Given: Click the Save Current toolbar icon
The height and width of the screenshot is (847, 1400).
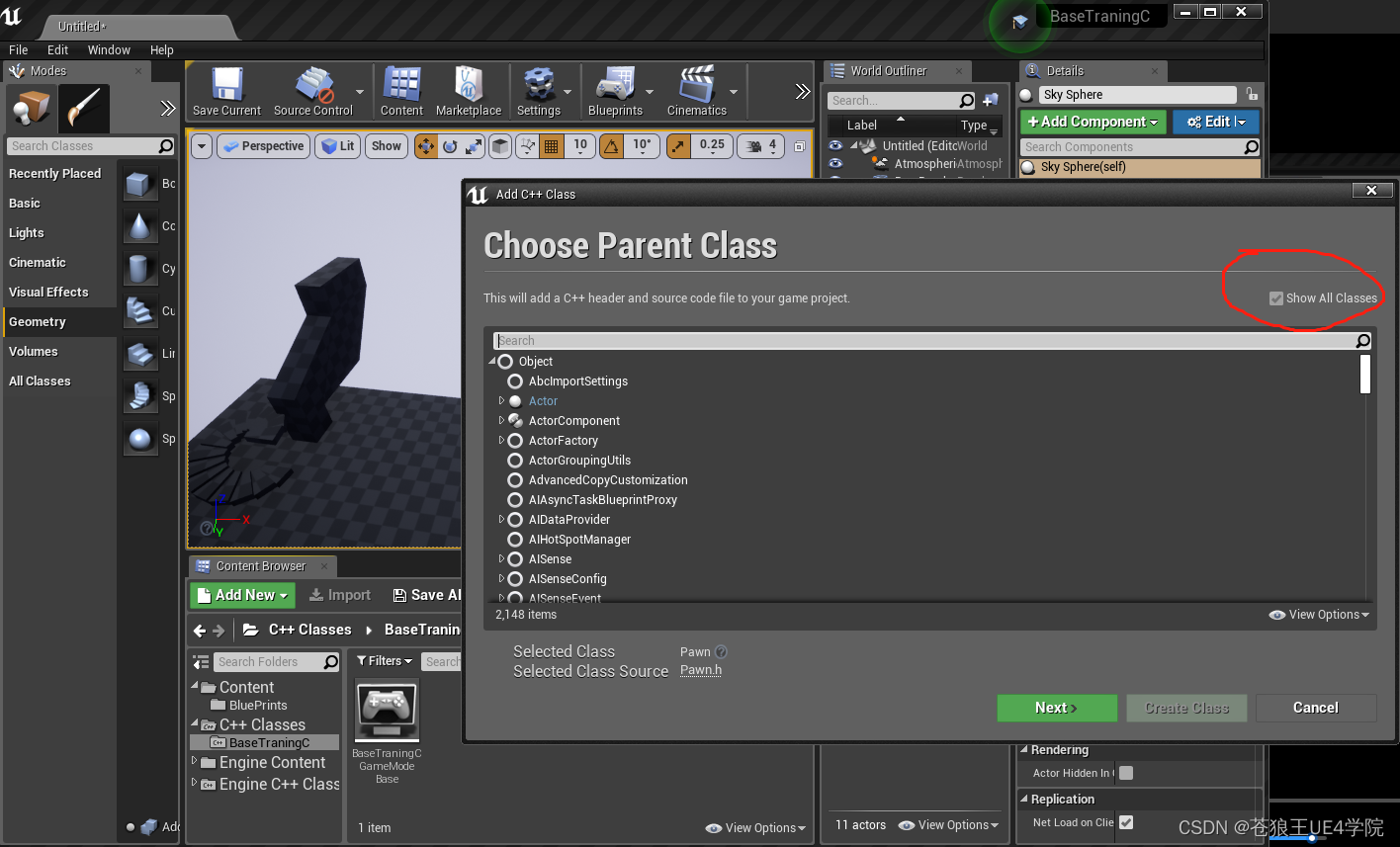Looking at the screenshot, I should [x=225, y=89].
